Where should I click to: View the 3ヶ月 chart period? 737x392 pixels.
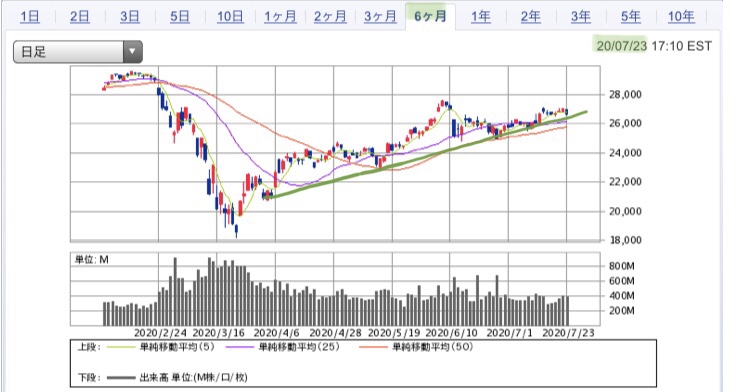(x=380, y=17)
